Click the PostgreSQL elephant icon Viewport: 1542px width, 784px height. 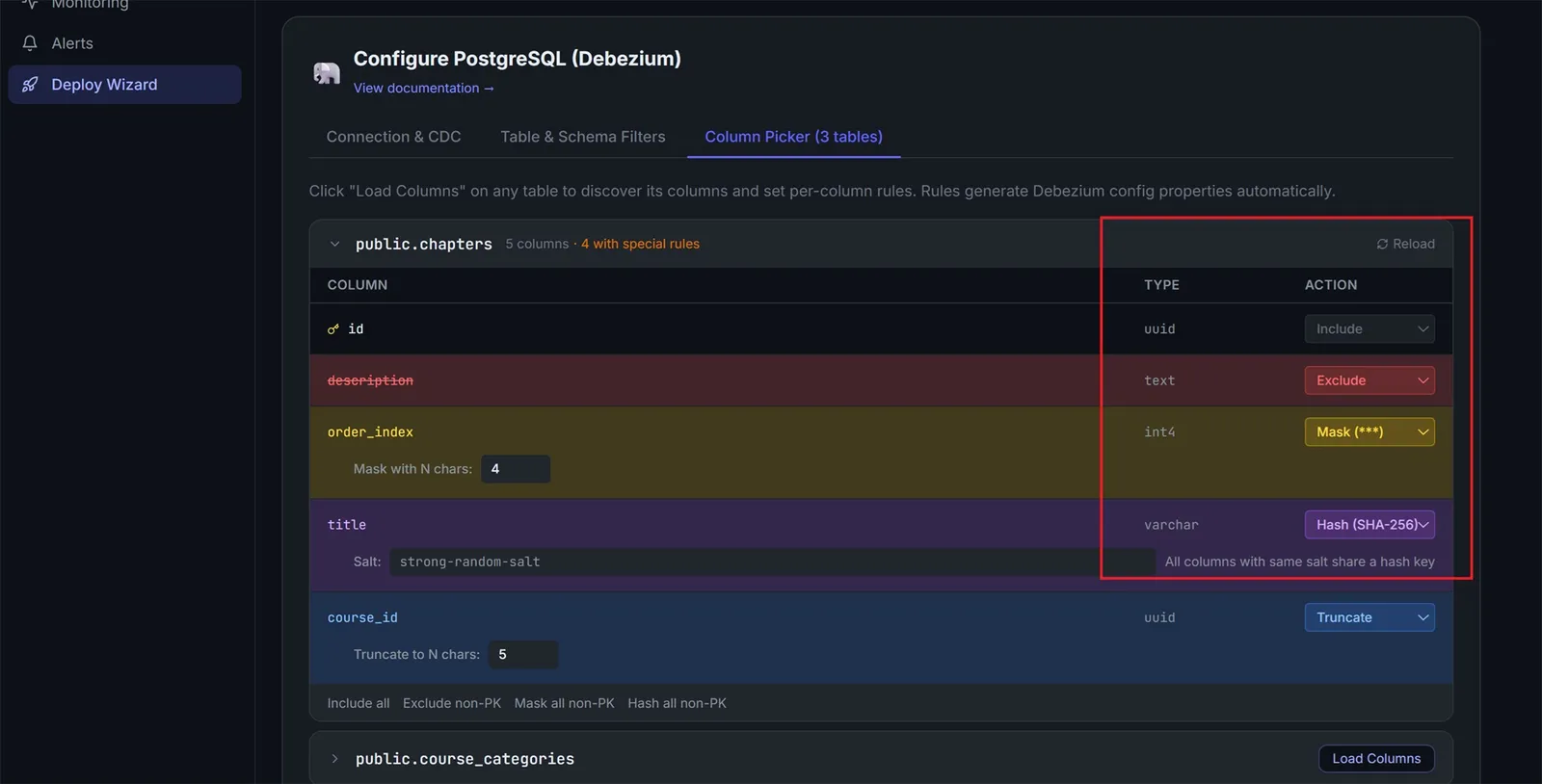pyautogui.click(x=327, y=72)
